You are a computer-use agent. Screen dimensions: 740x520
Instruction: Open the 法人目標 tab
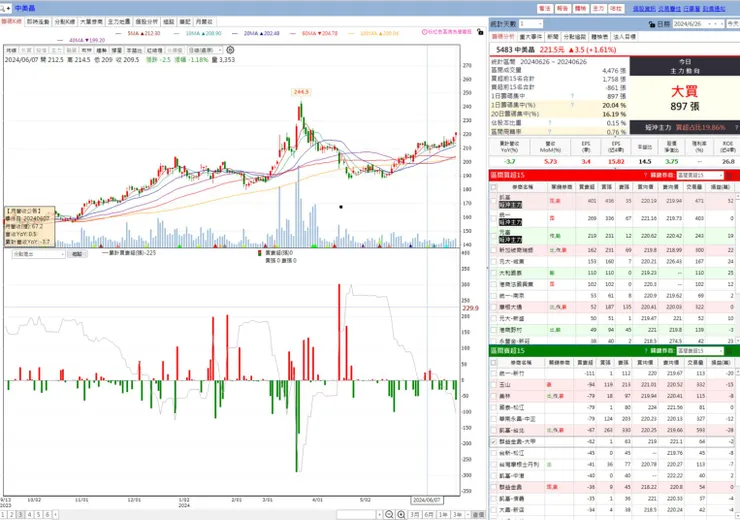[624, 37]
